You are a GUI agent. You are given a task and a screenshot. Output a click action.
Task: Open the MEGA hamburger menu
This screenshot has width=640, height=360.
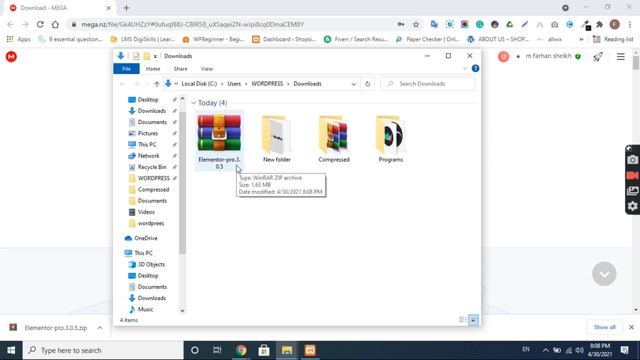click(x=620, y=57)
